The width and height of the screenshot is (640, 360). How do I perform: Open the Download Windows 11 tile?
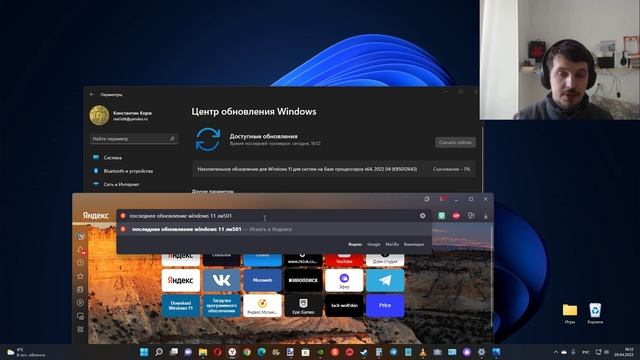[181, 306]
